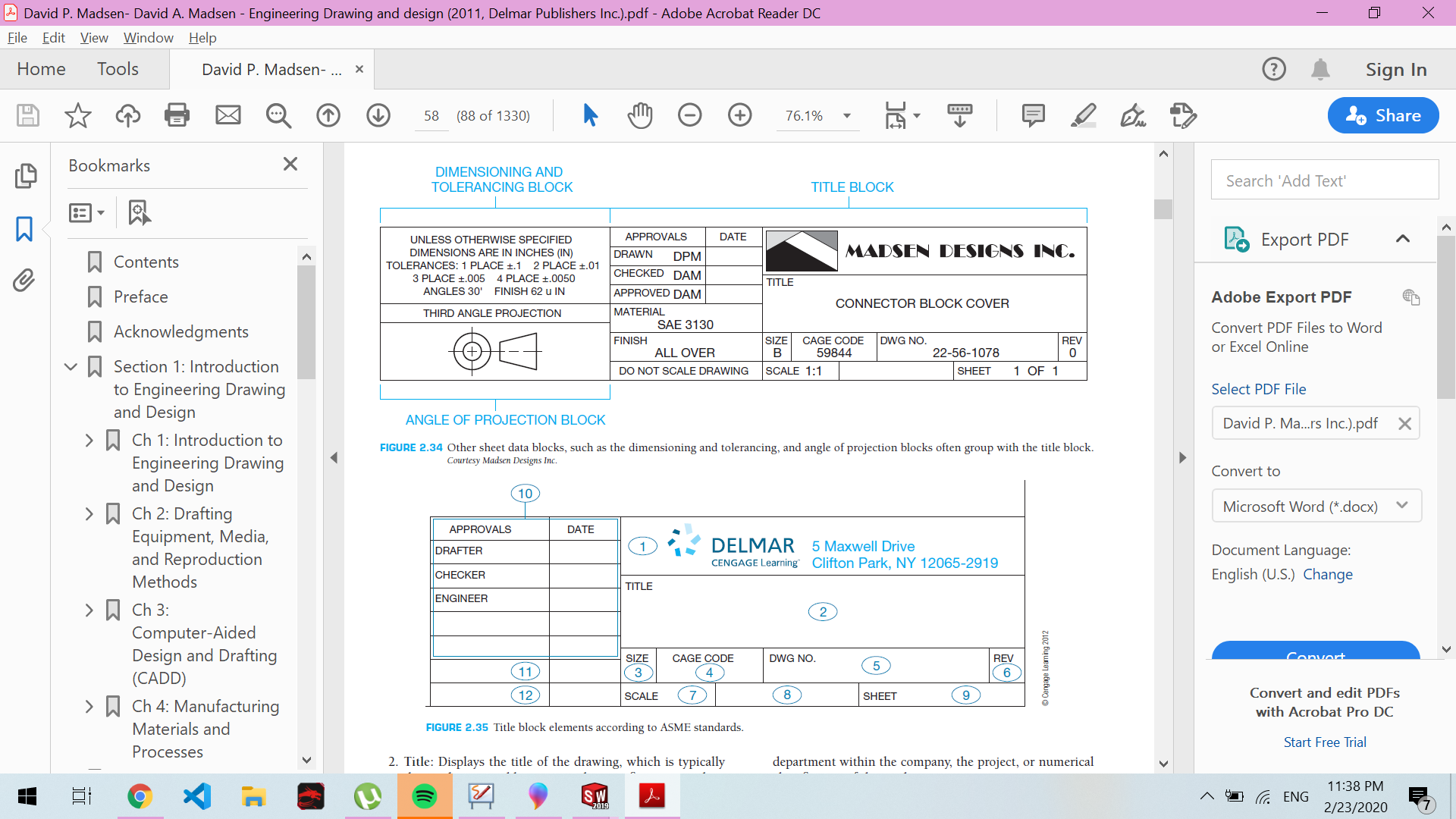Open the Window menu
This screenshot has height=819, width=1456.
click(148, 38)
